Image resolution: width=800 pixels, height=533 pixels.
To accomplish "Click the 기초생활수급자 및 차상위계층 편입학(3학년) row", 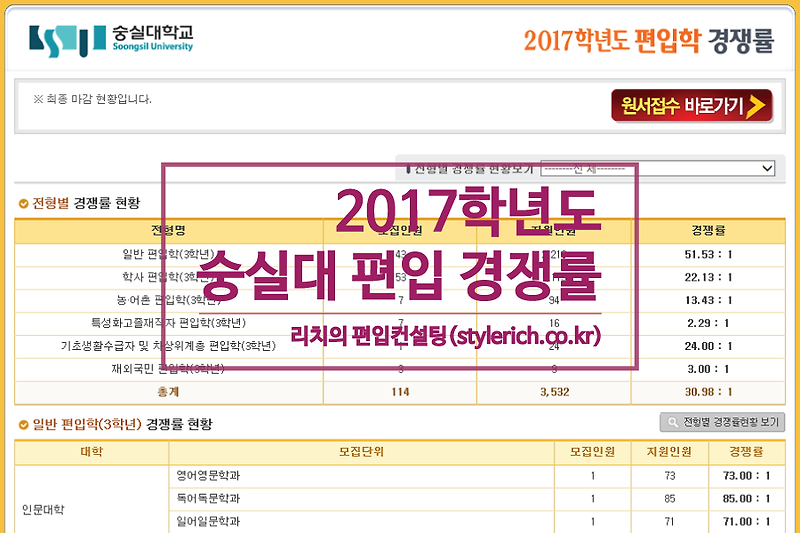I will coord(399,346).
